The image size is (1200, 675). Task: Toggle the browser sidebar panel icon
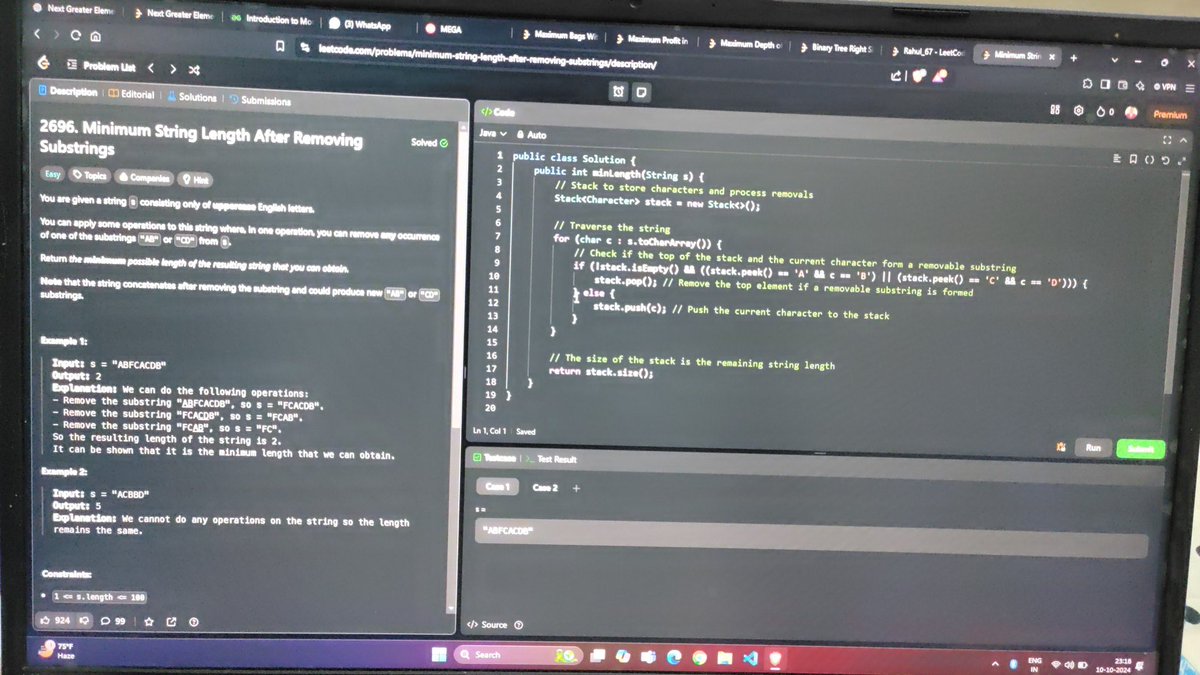(1107, 85)
